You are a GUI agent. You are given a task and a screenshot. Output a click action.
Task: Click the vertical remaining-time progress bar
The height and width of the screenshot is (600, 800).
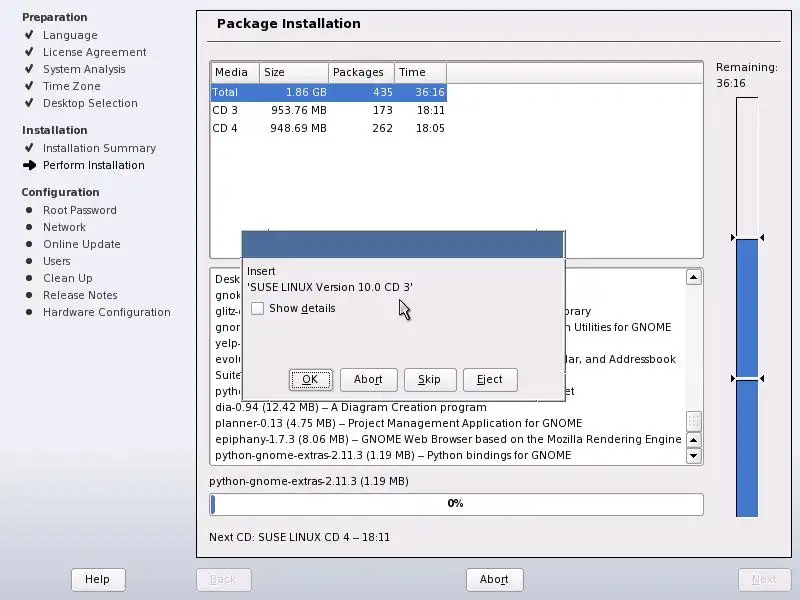click(x=747, y=307)
